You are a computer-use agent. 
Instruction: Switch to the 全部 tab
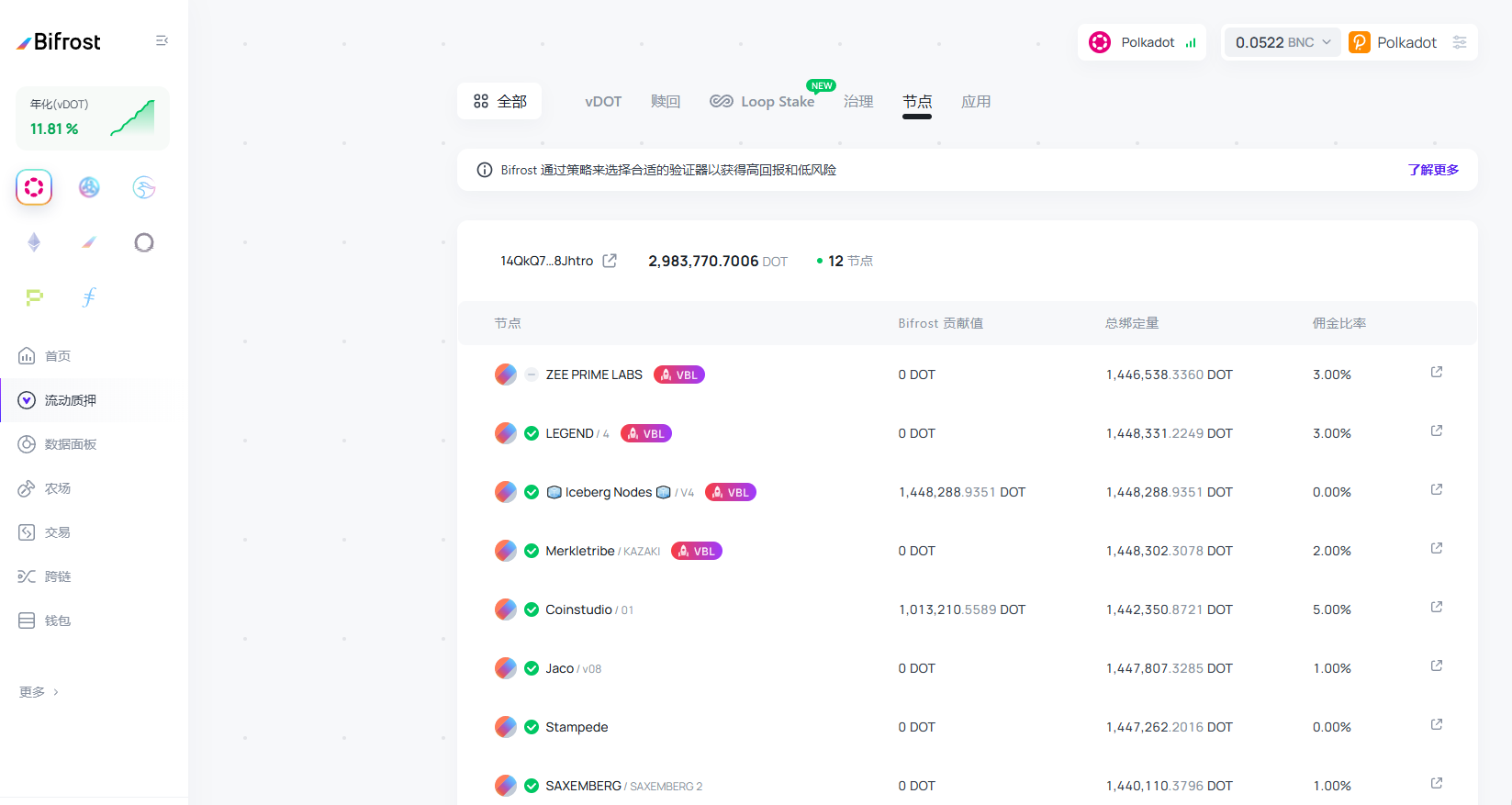click(x=499, y=101)
